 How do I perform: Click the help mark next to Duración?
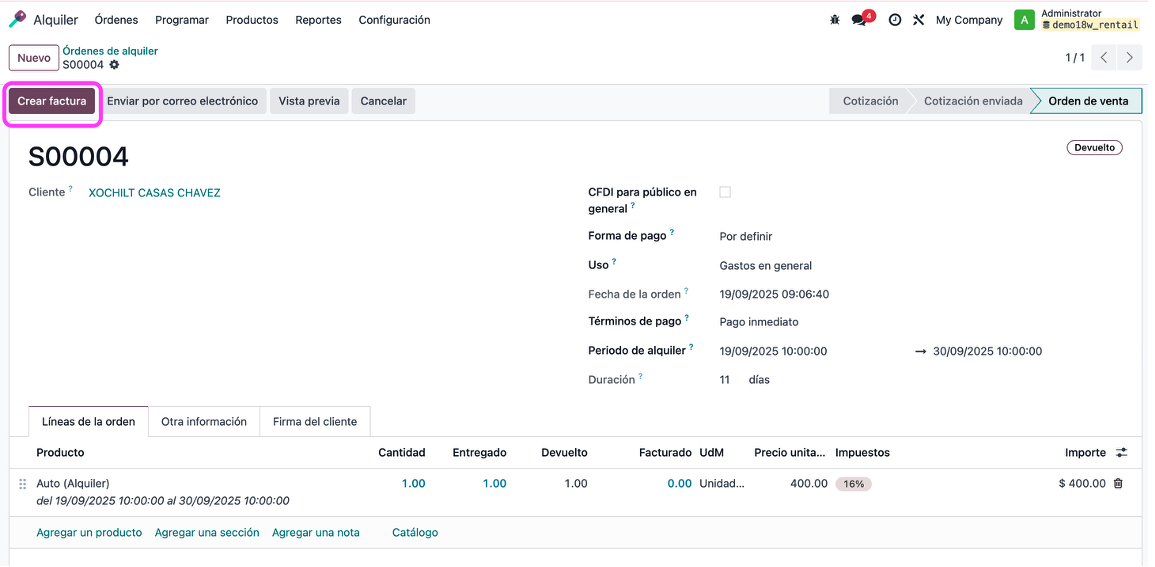(x=640, y=377)
